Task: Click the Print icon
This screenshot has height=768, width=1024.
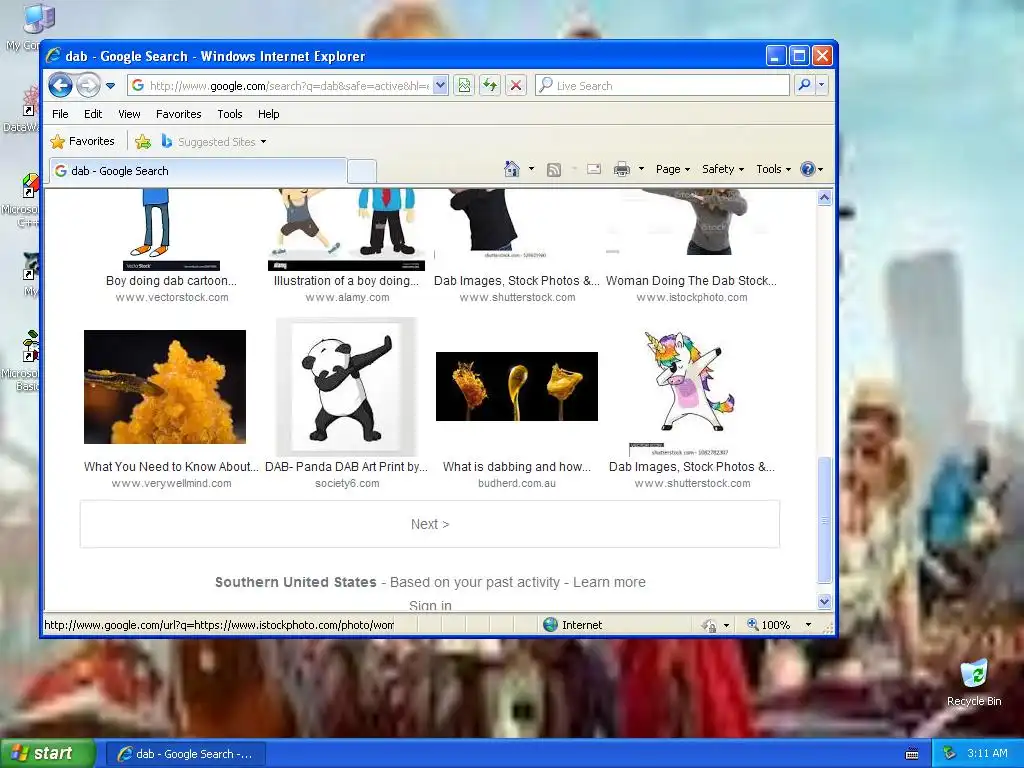Action: pos(622,170)
